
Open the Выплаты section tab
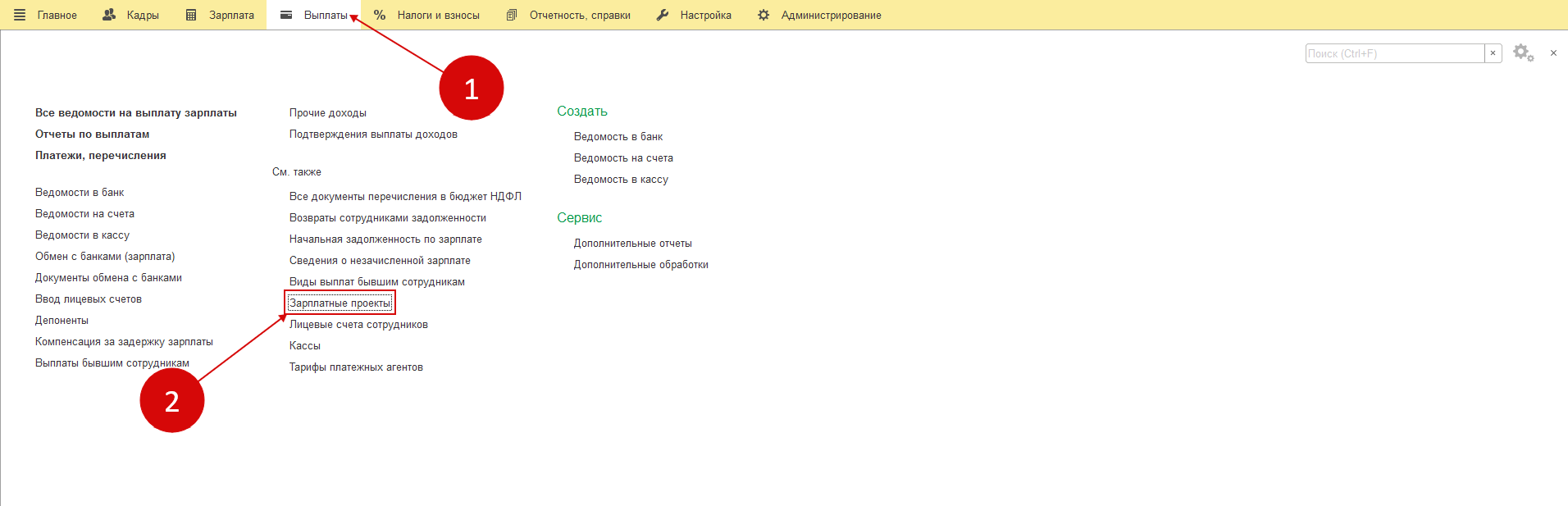click(325, 15)
